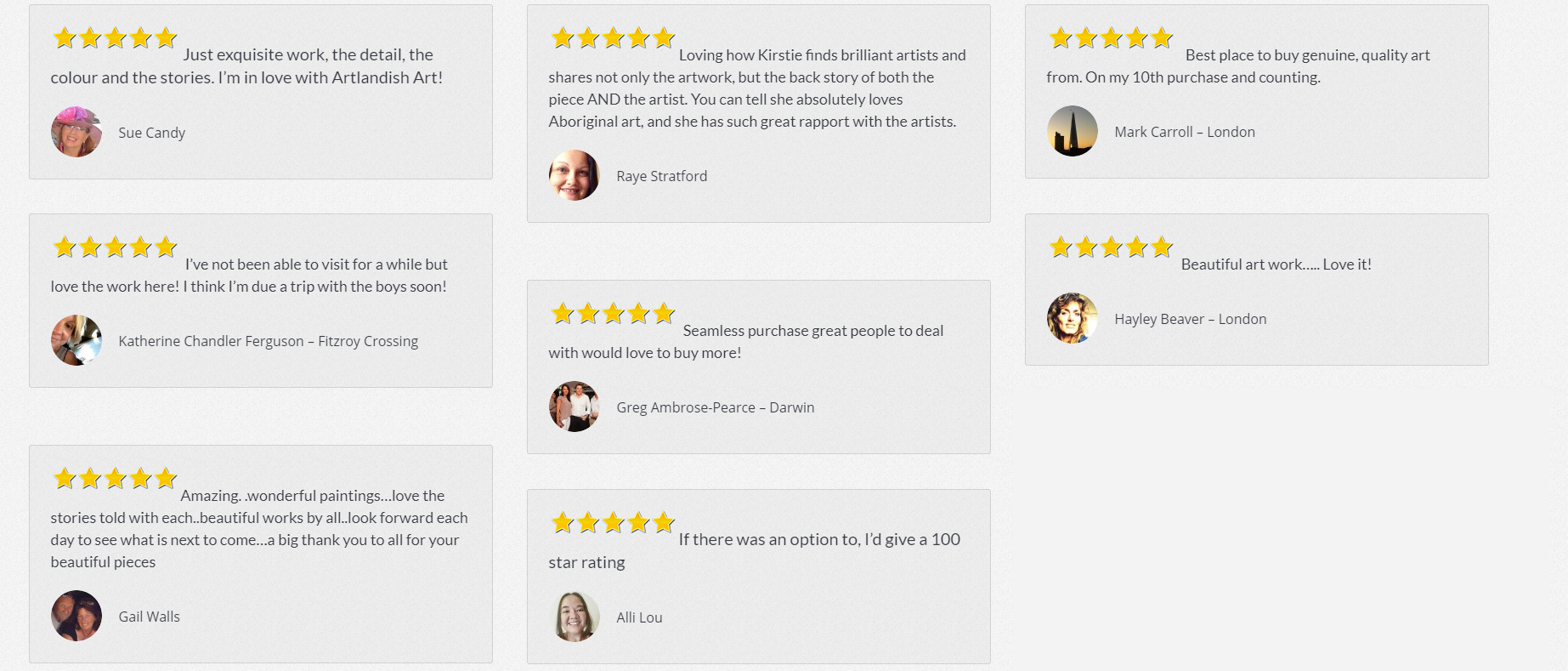The image size is (1568, 671).
Task: Click the stars on Raye Stratford's review
Action: coord(613,37)
